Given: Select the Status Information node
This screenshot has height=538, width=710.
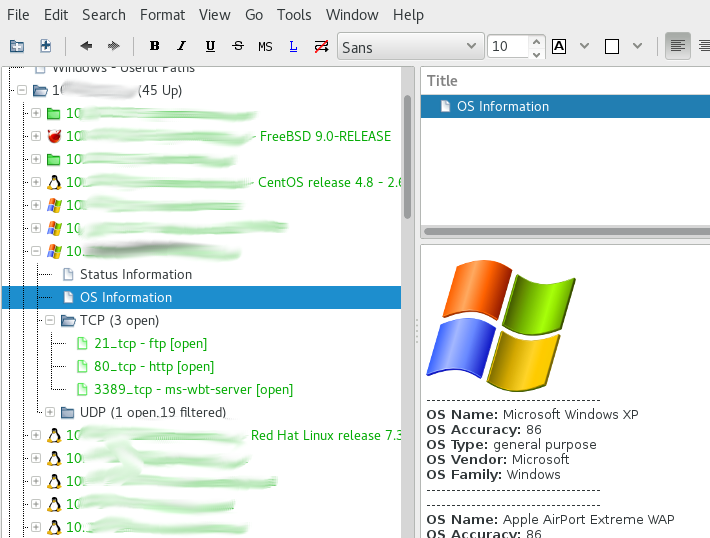Looking at the screenshot, I should [136, 274].
